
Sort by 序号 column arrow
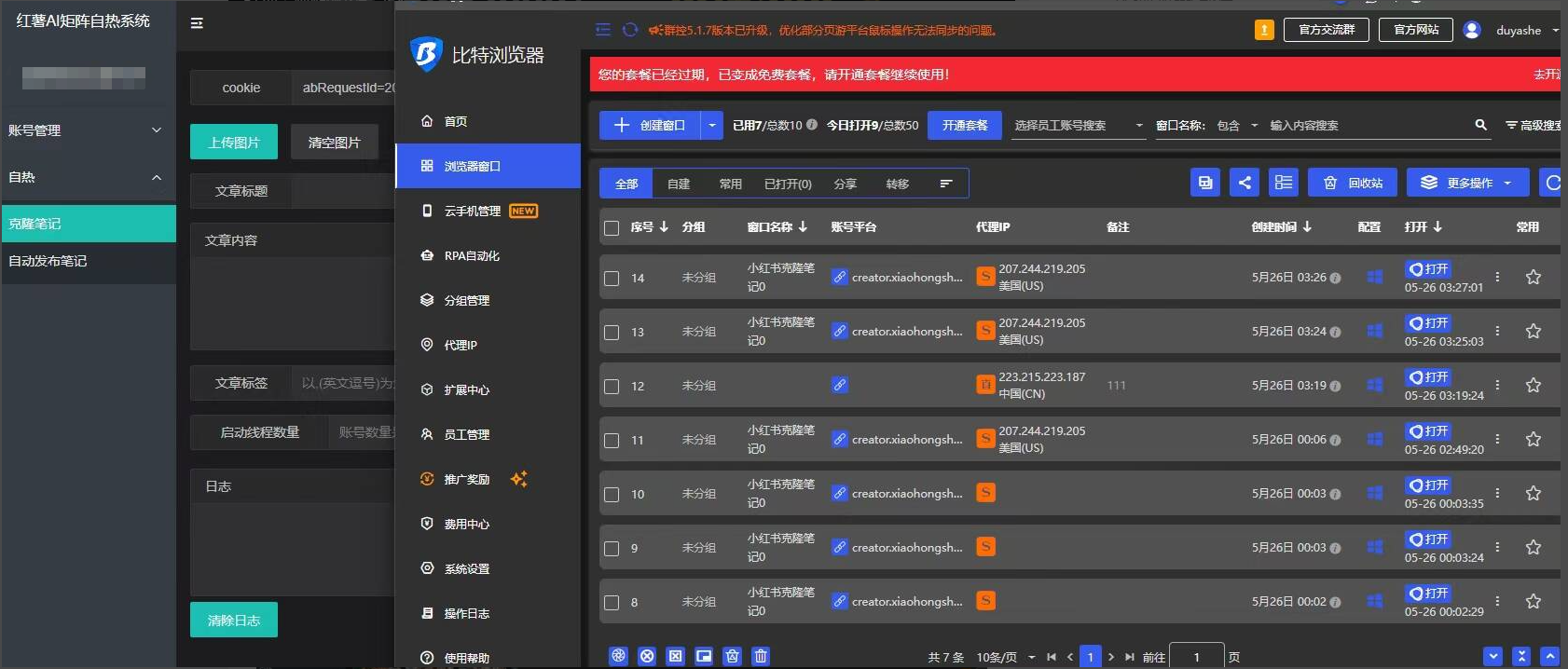pyautogui.click(x=664, y=226)
